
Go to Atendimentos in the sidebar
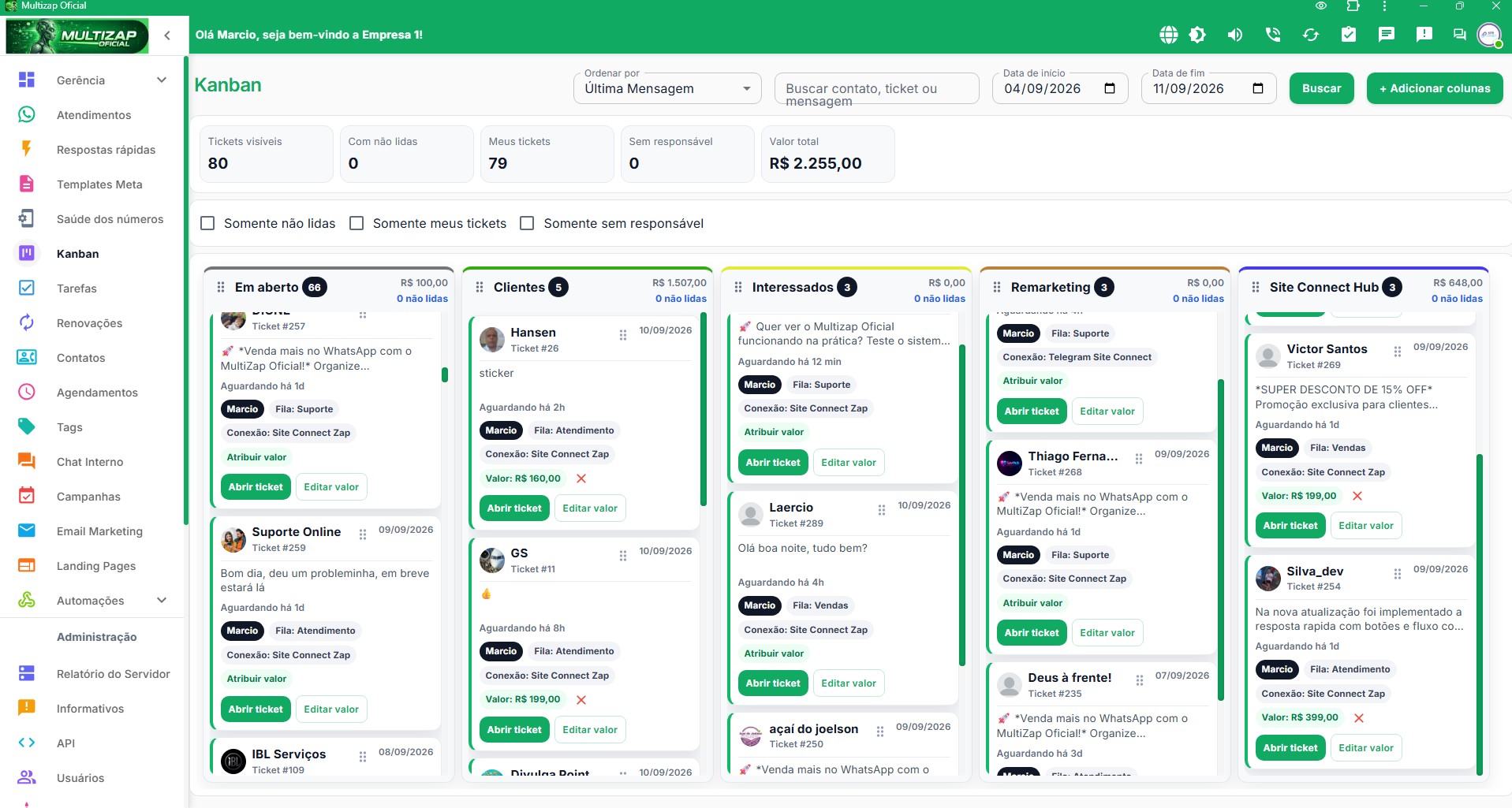point(93,115)
